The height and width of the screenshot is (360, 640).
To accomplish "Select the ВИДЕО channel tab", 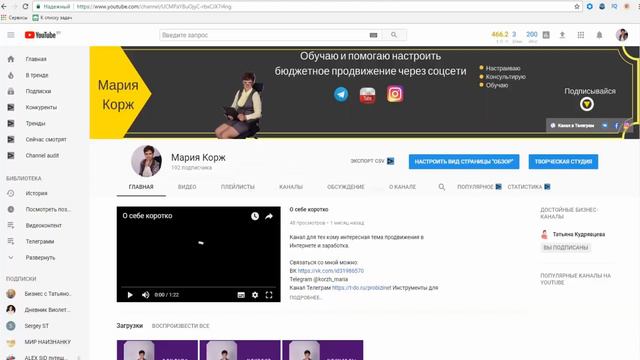I will click(187, 187).
